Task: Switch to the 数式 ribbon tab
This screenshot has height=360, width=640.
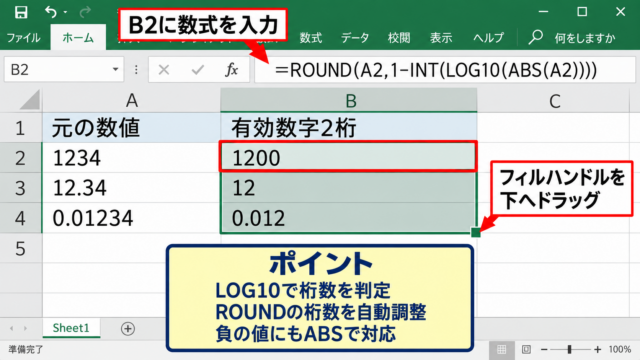Action: coord(311,38)
